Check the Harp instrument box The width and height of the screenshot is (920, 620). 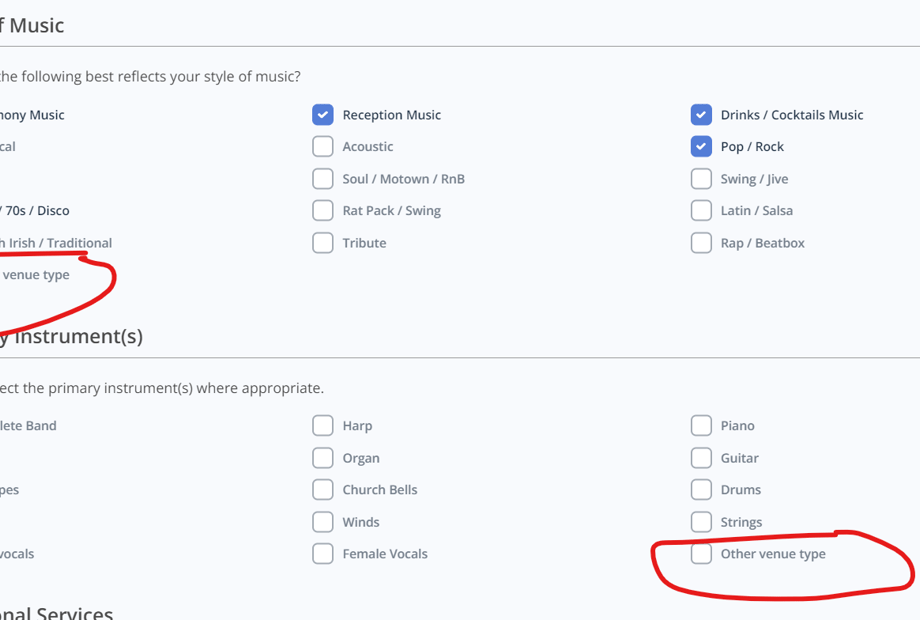pos(322,426)
